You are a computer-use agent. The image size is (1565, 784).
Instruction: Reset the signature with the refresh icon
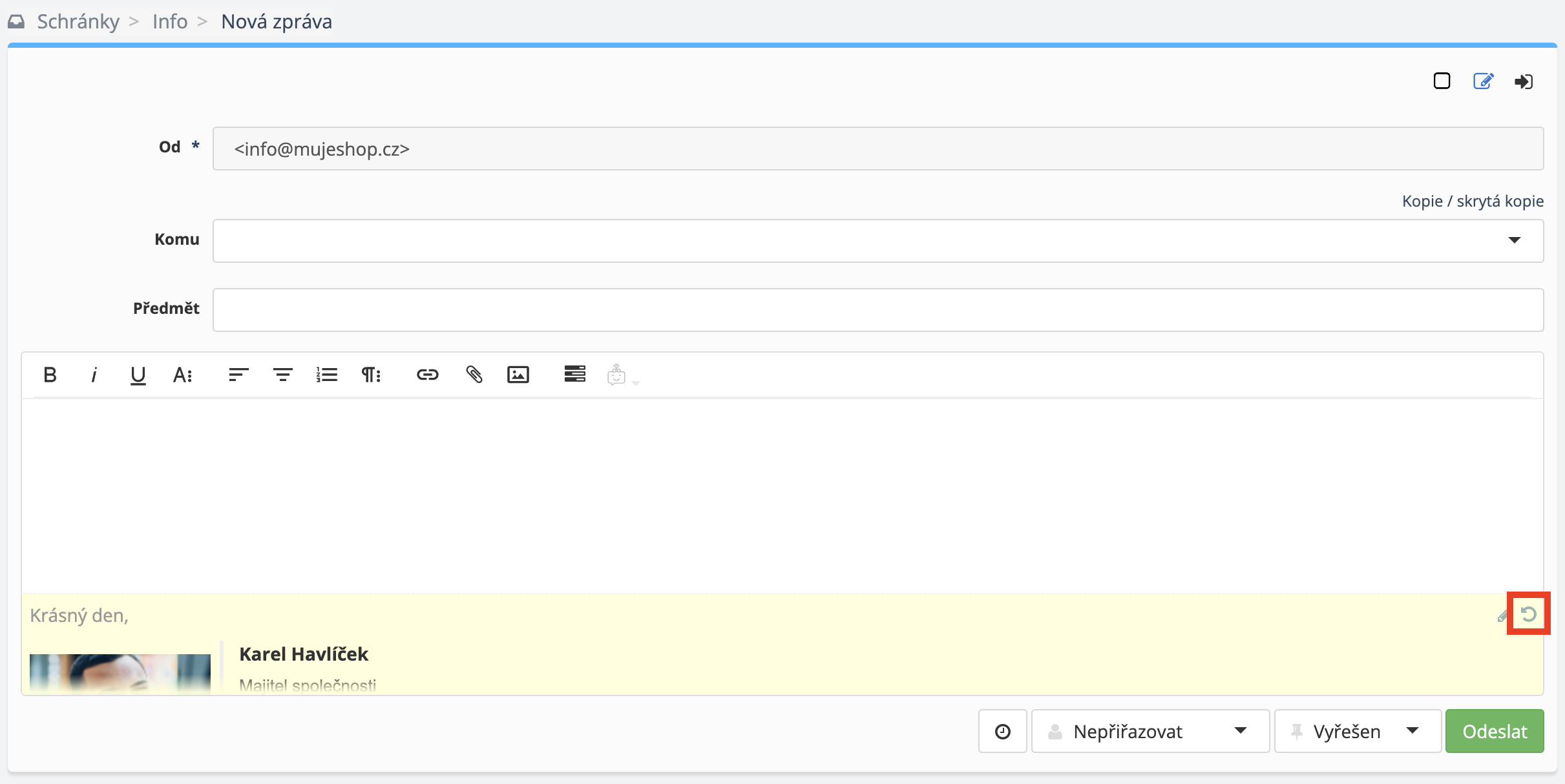(1528, 614)
